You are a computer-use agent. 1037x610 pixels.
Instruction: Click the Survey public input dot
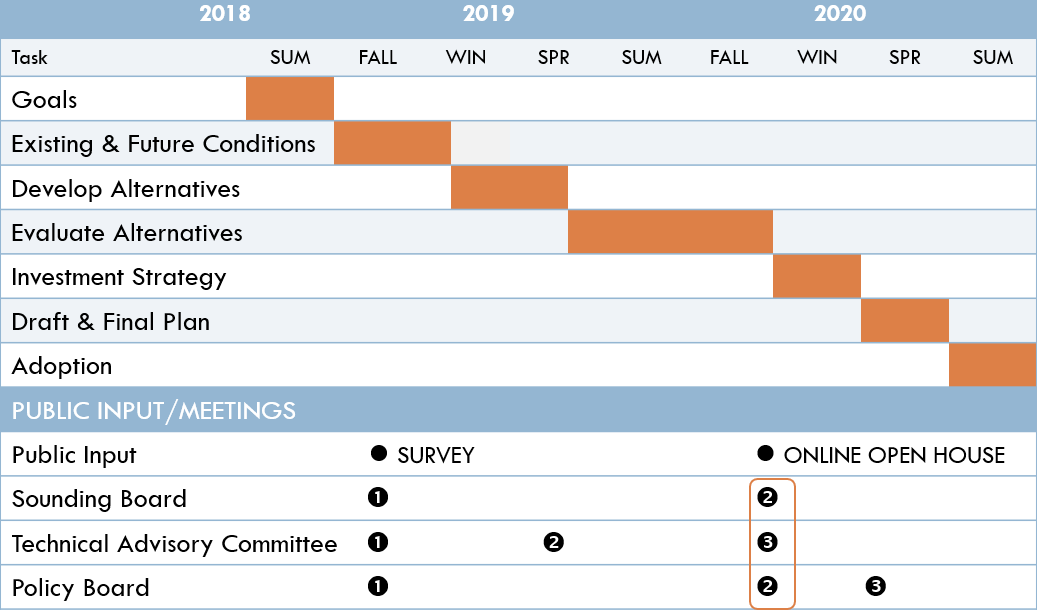pos(379,453)
